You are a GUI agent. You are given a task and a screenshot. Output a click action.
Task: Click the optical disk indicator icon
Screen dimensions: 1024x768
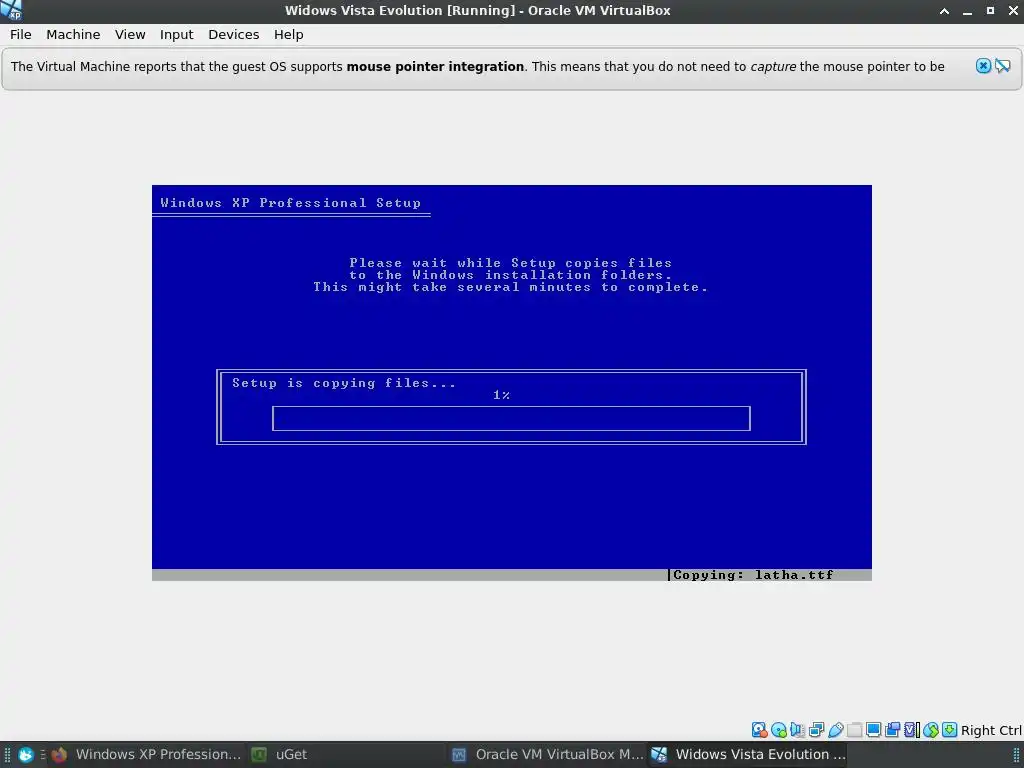click(778, 729)
